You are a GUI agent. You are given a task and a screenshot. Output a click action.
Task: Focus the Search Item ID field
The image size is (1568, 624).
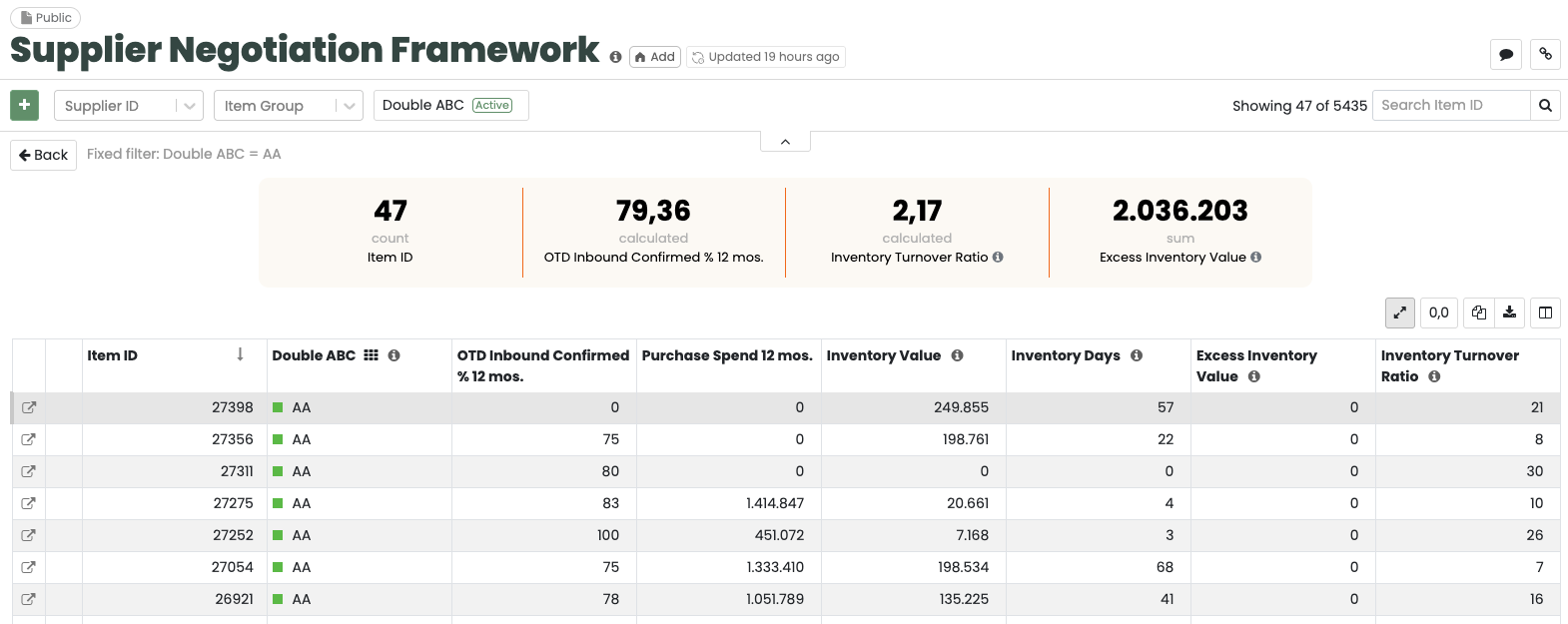1450,106
